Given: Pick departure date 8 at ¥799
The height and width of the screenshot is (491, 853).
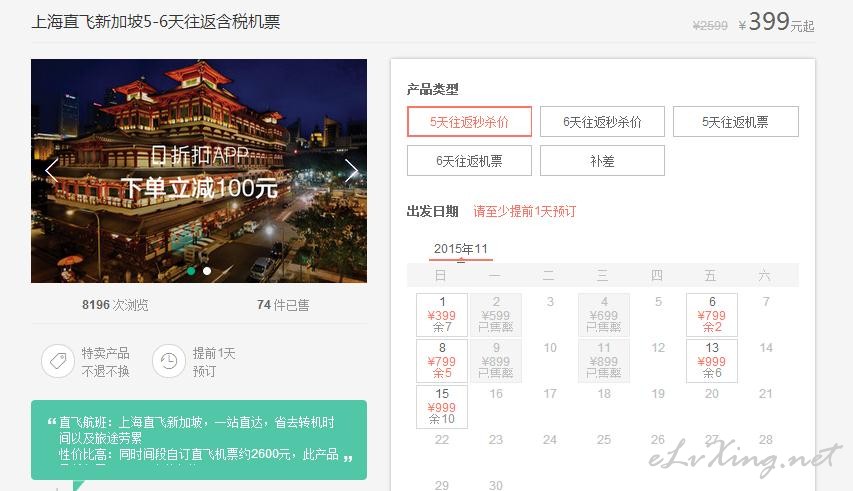Looking at the screenshot, I should pos(442,361).
